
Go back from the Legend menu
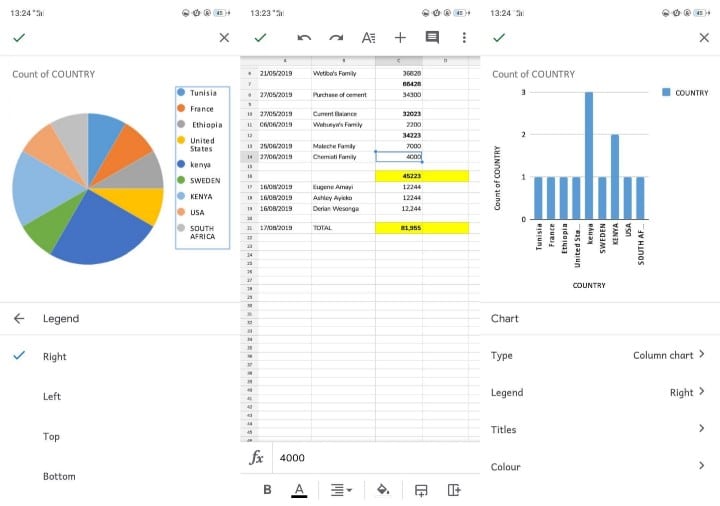19,318
